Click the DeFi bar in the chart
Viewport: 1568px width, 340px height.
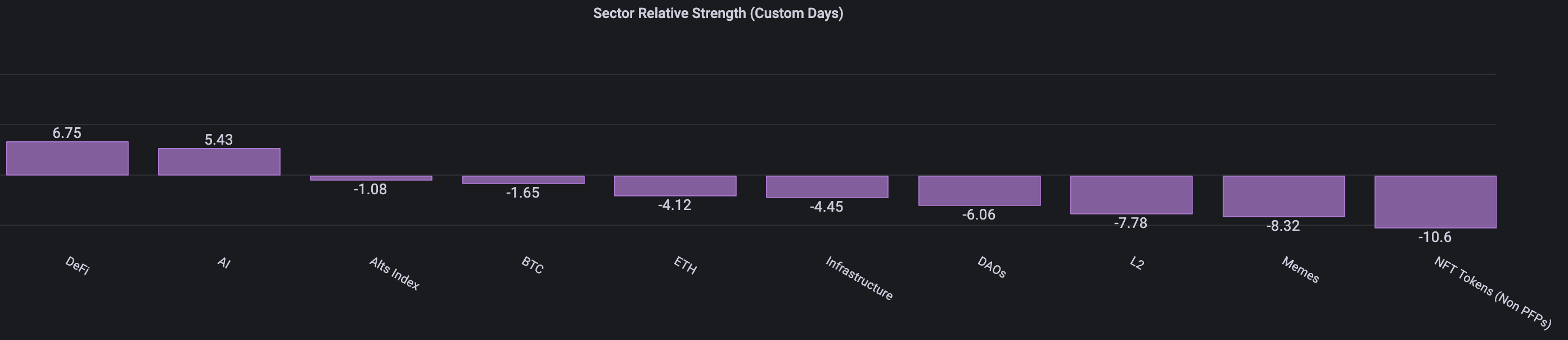67,158
